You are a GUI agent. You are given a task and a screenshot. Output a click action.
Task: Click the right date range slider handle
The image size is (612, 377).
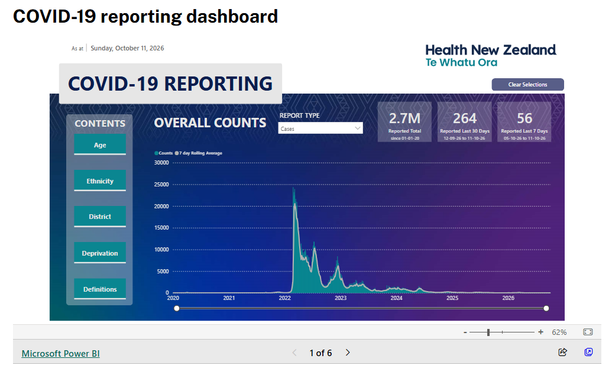click(546, 308)
